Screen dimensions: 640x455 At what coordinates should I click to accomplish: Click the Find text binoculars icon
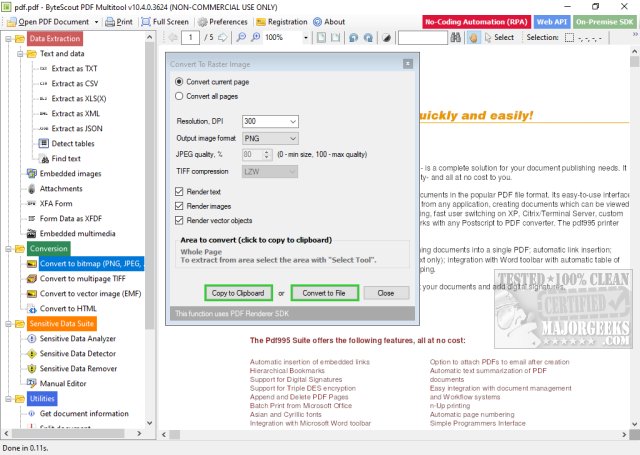tap(44, 159)
